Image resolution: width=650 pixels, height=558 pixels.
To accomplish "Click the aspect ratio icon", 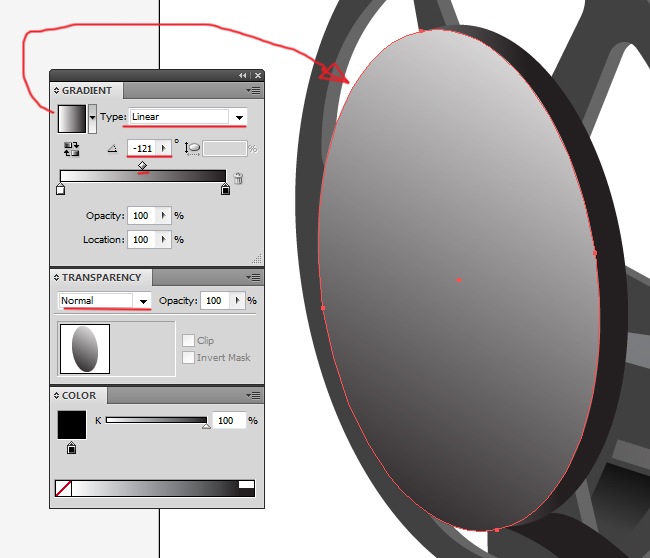I will (192, 148).
